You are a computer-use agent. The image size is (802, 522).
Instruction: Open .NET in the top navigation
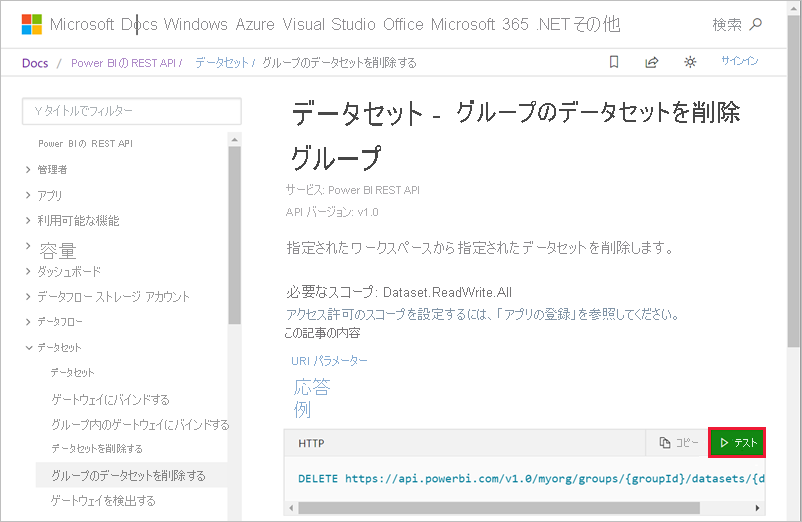pyautogui.click(x=552, y=24)
